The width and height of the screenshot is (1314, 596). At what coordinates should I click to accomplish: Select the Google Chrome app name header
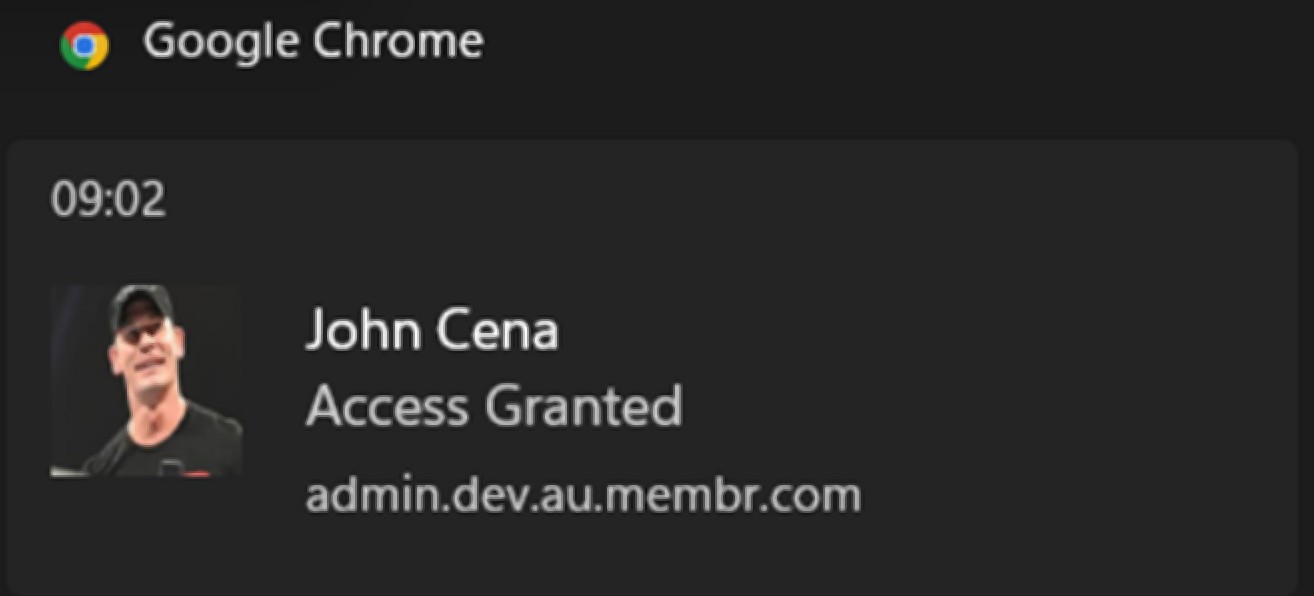(x=313, y=42)
